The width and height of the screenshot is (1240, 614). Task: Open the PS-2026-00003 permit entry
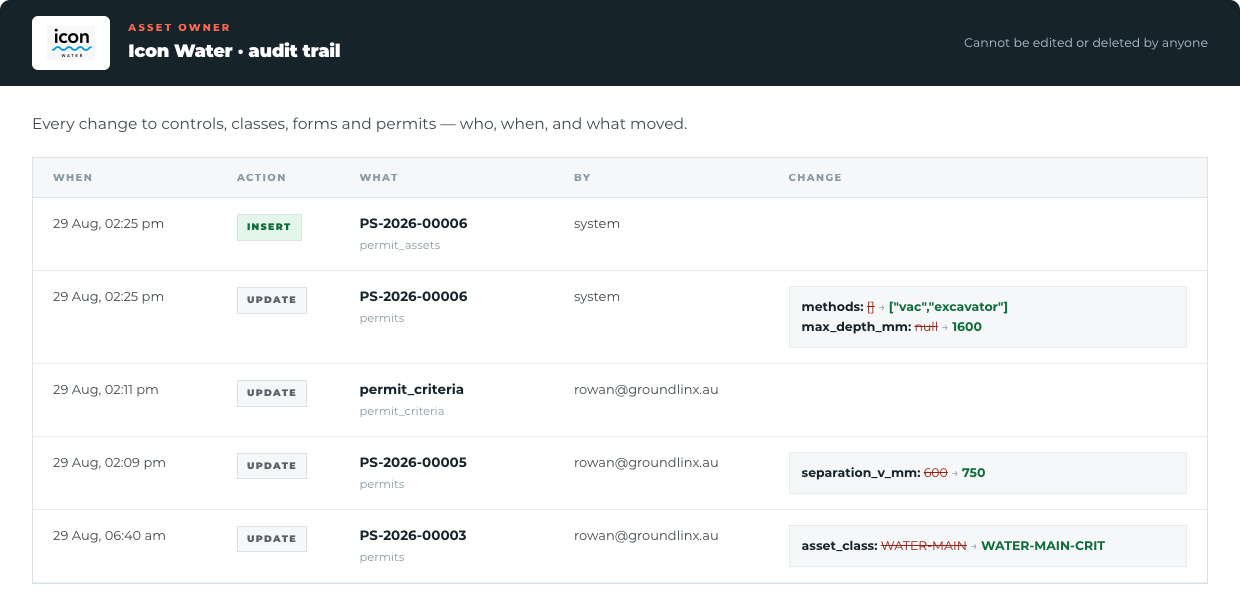413,535
